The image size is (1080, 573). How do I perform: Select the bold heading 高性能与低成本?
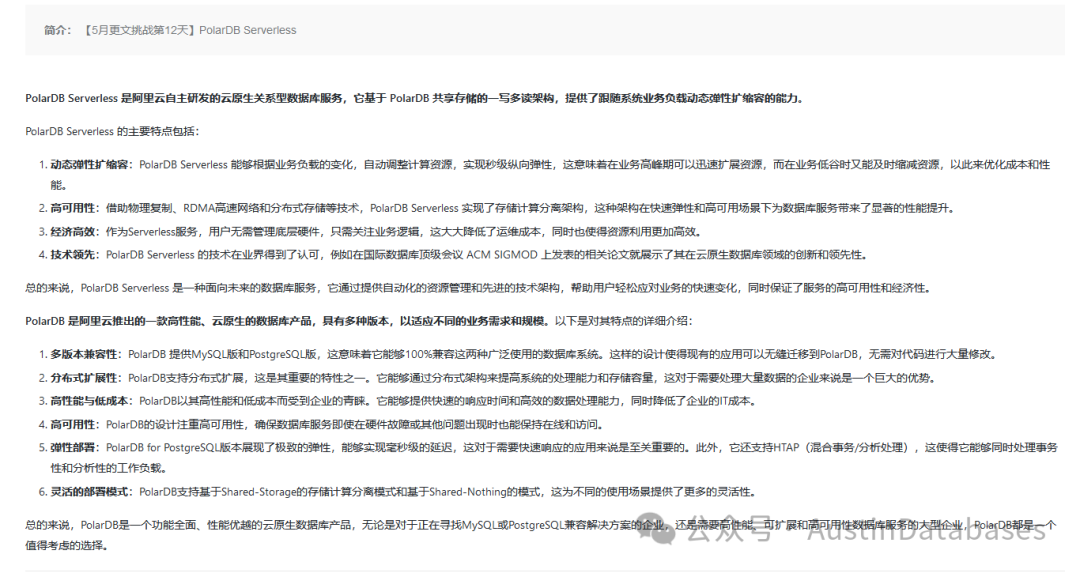(90, 401)
